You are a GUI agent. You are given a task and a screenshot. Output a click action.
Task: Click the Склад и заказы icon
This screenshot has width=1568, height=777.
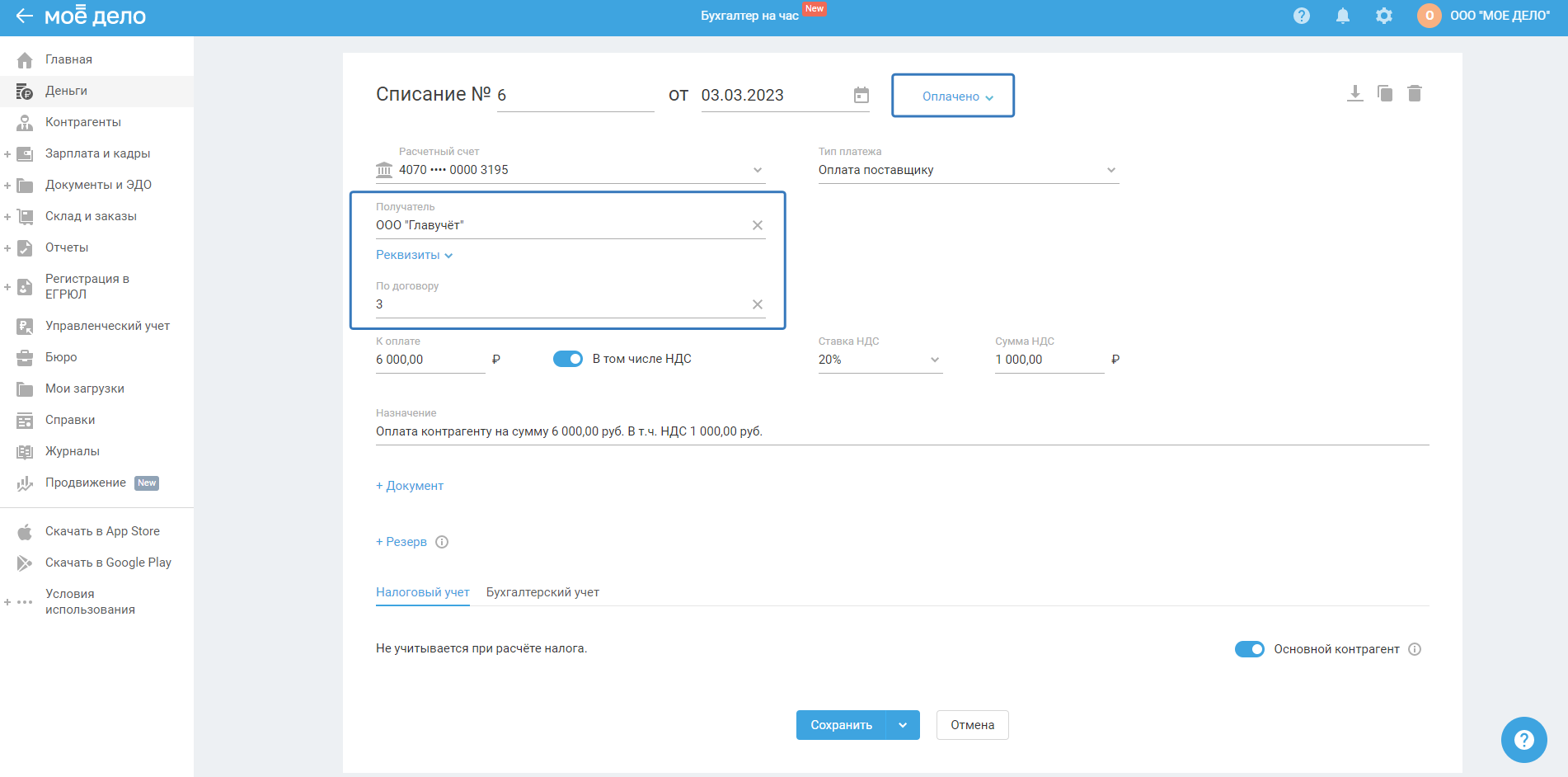point(25,216)
